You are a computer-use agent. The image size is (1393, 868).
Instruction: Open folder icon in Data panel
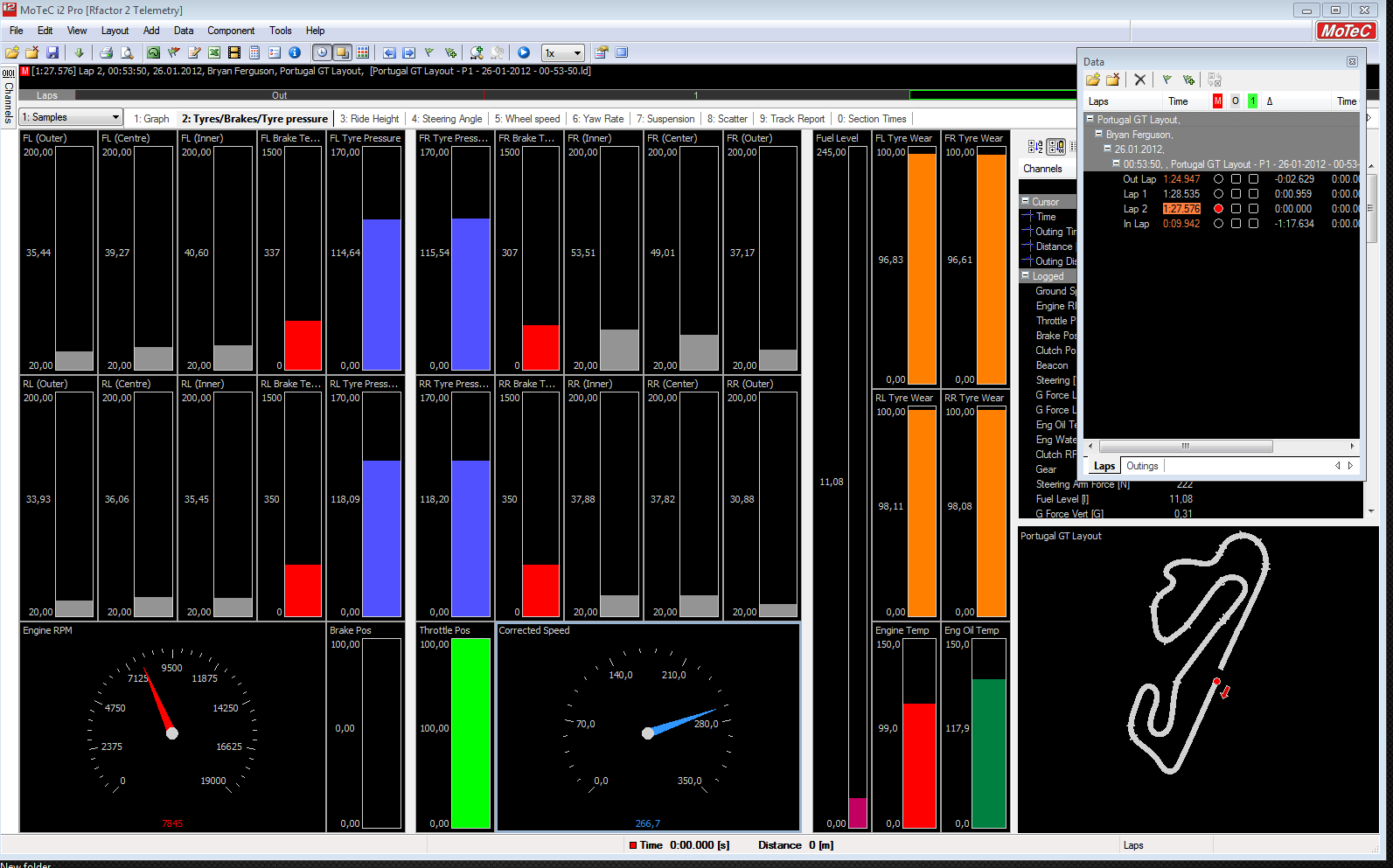pos(1093,80)
